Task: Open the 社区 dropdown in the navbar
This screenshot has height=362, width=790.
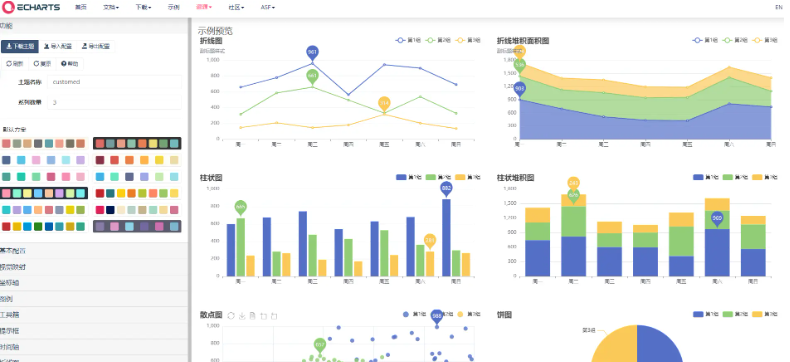Action: tap(236, 8)
